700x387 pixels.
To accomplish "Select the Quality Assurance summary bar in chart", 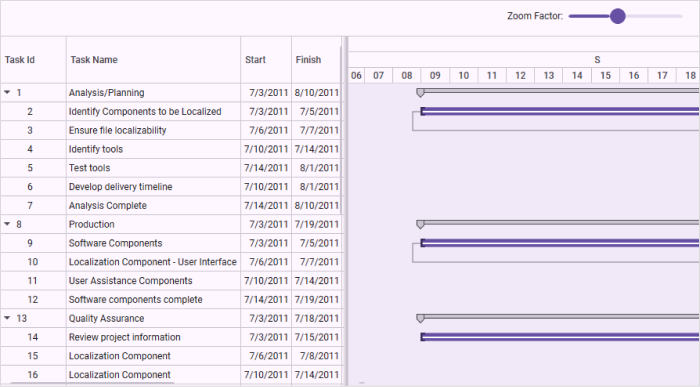I will tap(558, 317).
